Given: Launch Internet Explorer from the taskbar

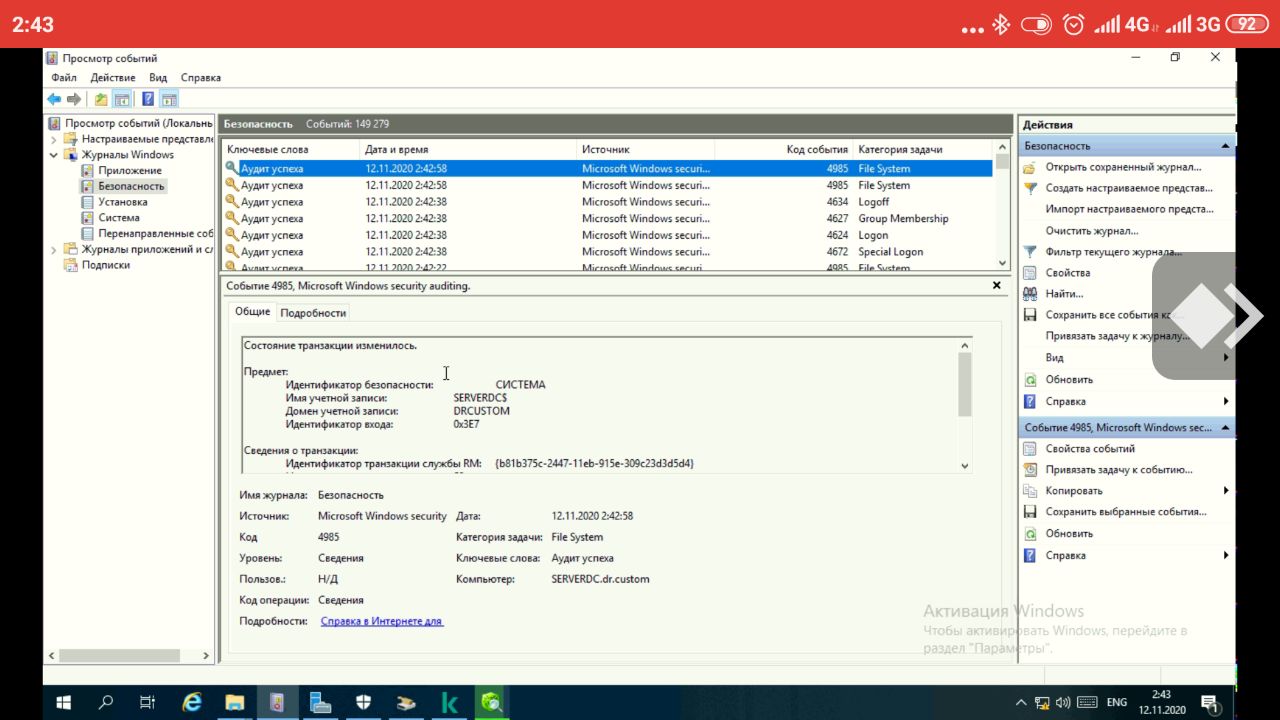Looking at the screenshot, I should coord(191,703).
